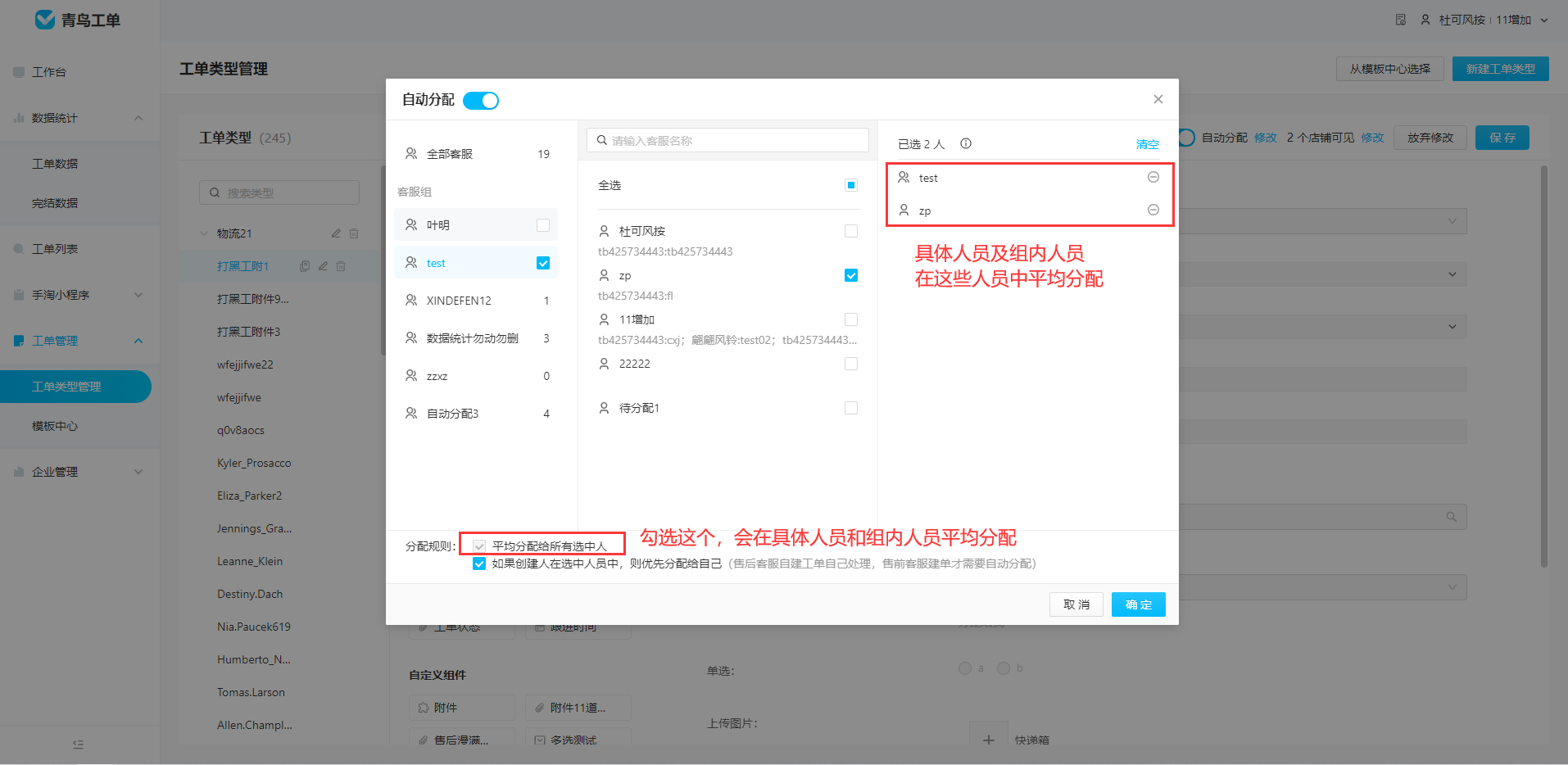Check the 叶明 group checkbox
The width and height of the screenshot is (1568, 765).
pyautogui.click(x=542, y=225)
